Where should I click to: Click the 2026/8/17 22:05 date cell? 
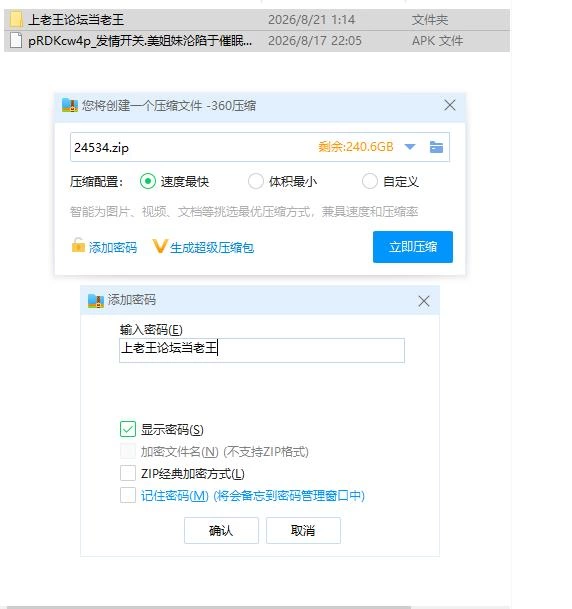point(315,41)
